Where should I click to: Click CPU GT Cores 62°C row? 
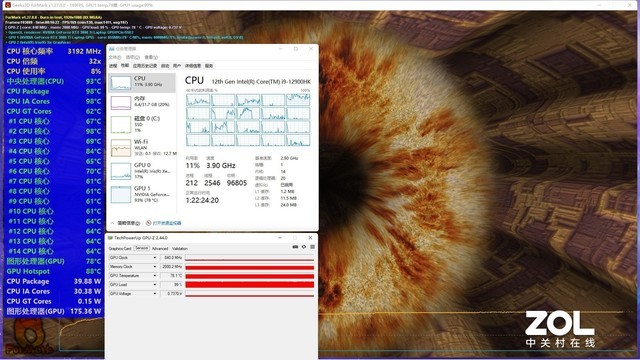click(x=53, y=111)
